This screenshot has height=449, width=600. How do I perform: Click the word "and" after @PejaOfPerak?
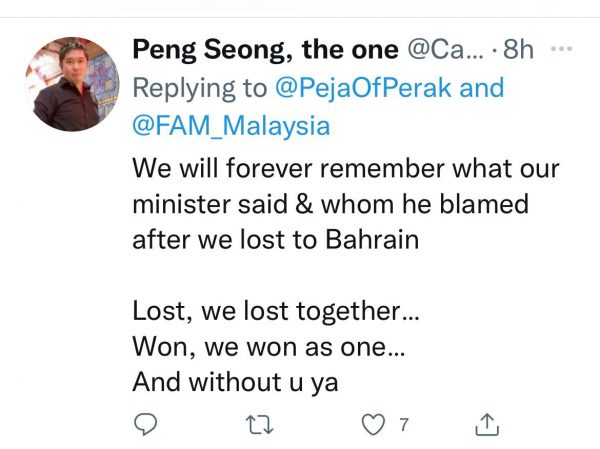483,87
